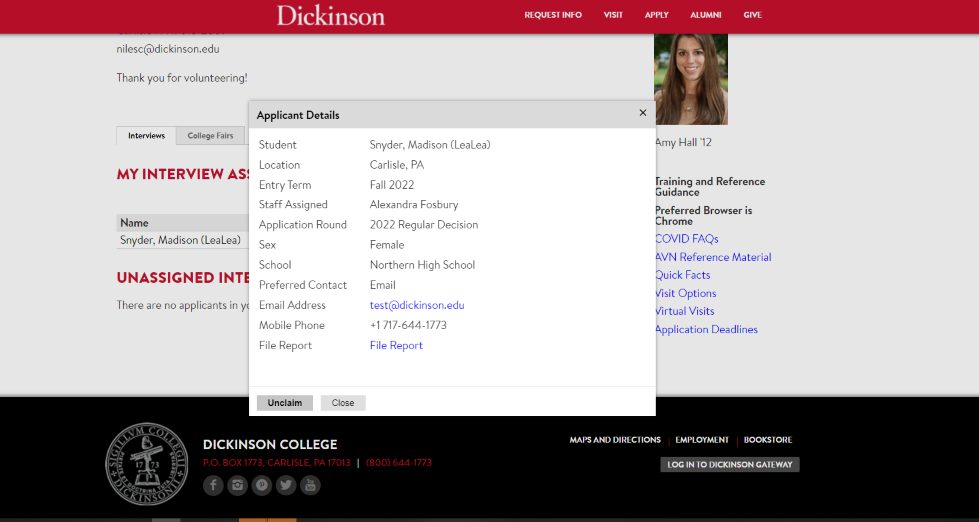Click the Close button in dialog
The image size is (979, 522).
343,403
